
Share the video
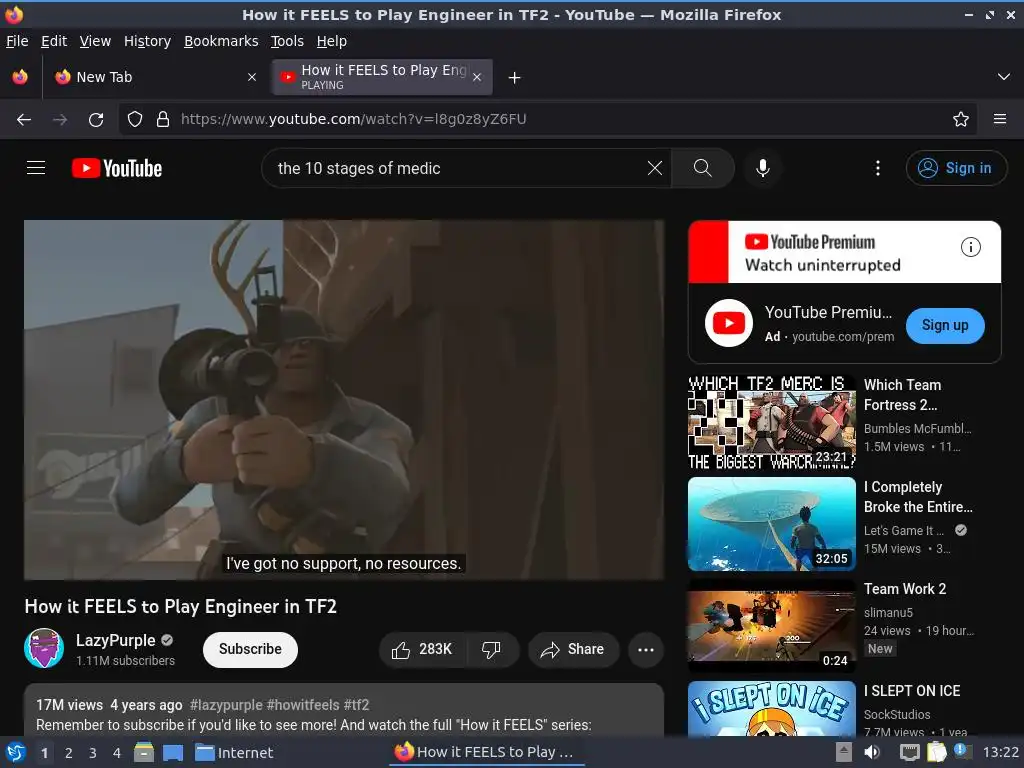[x=573, y=649]
